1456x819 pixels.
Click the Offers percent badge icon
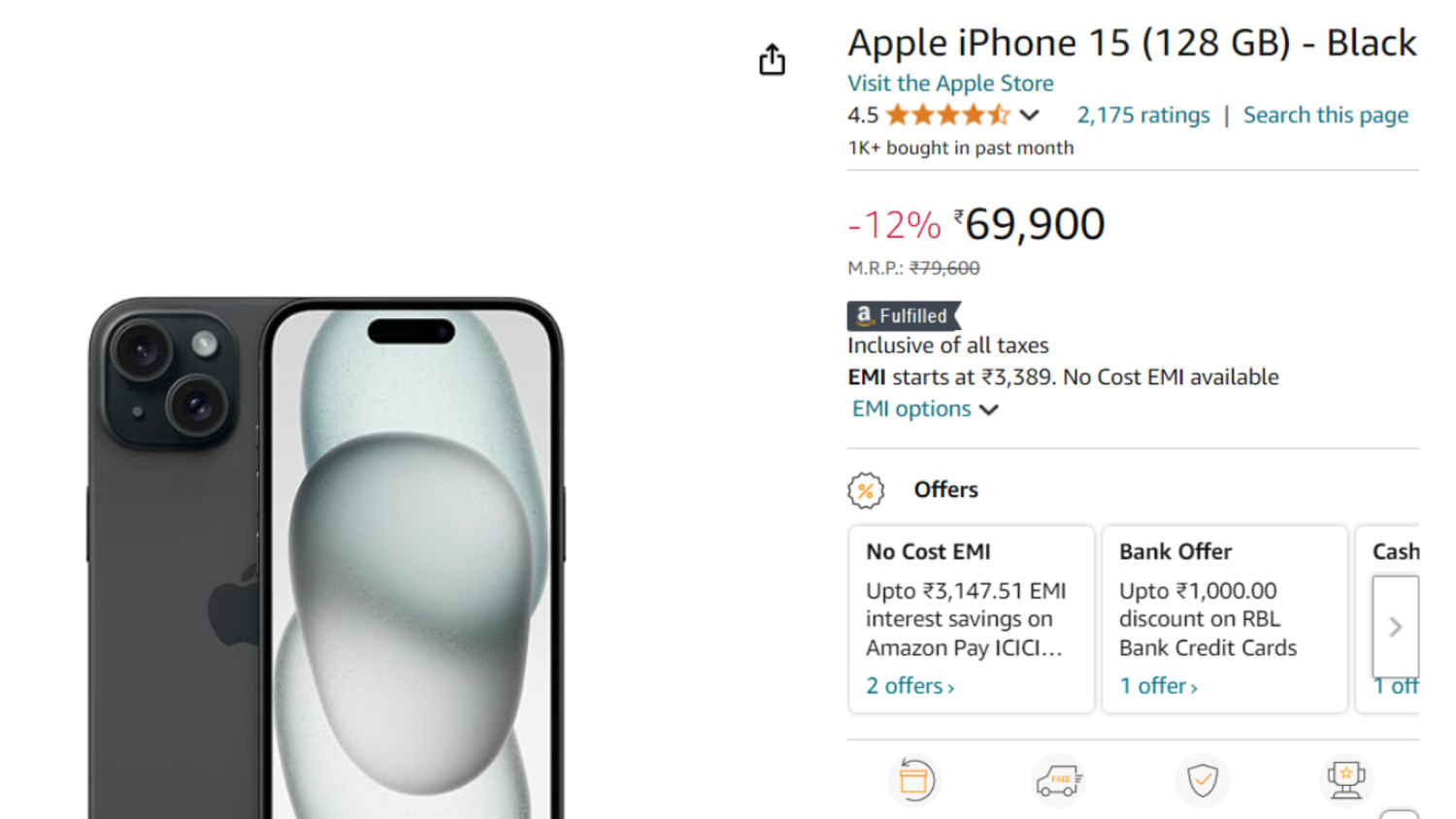coord(865,490)
